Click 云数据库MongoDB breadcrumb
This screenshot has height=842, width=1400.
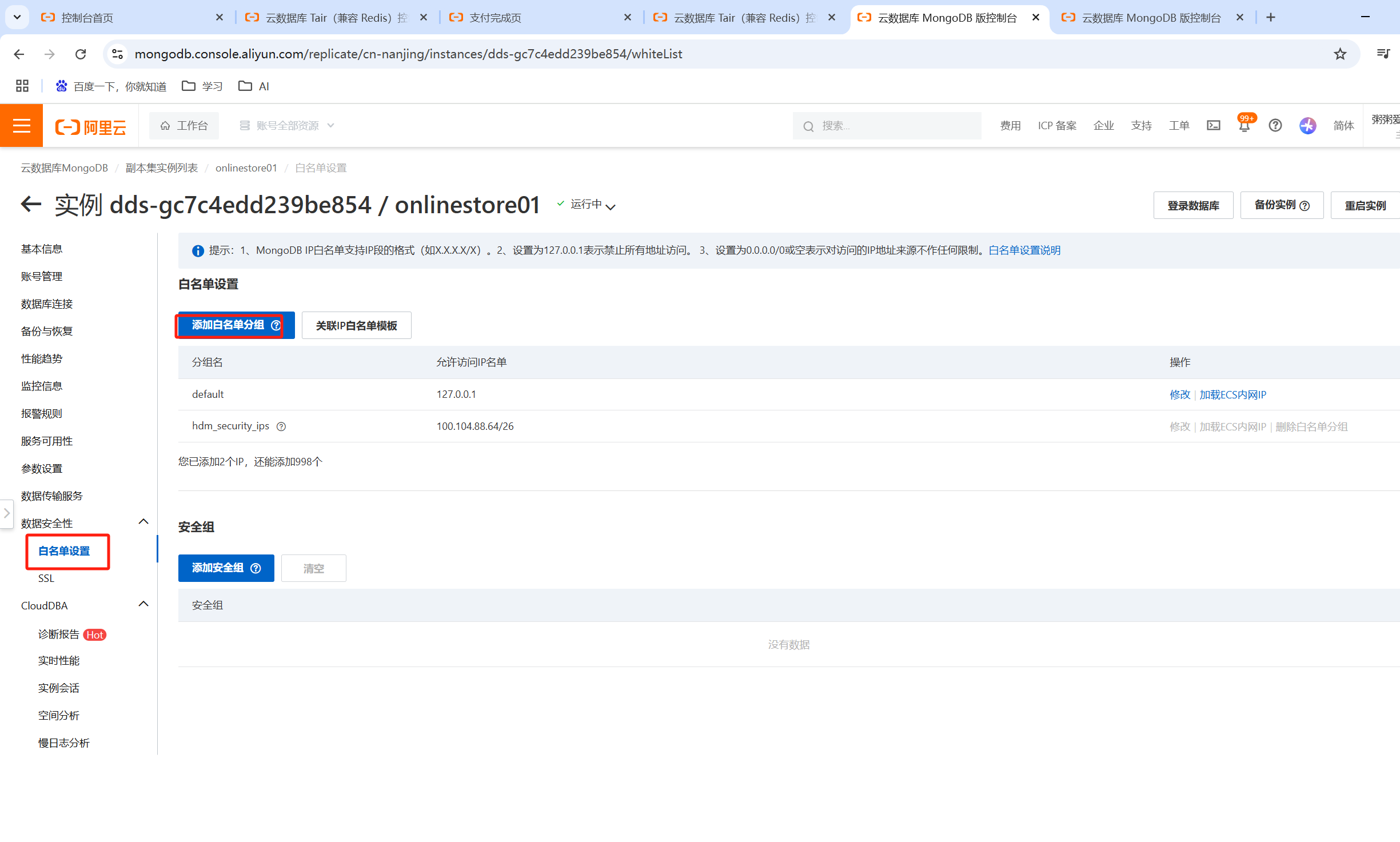[65, 167]
